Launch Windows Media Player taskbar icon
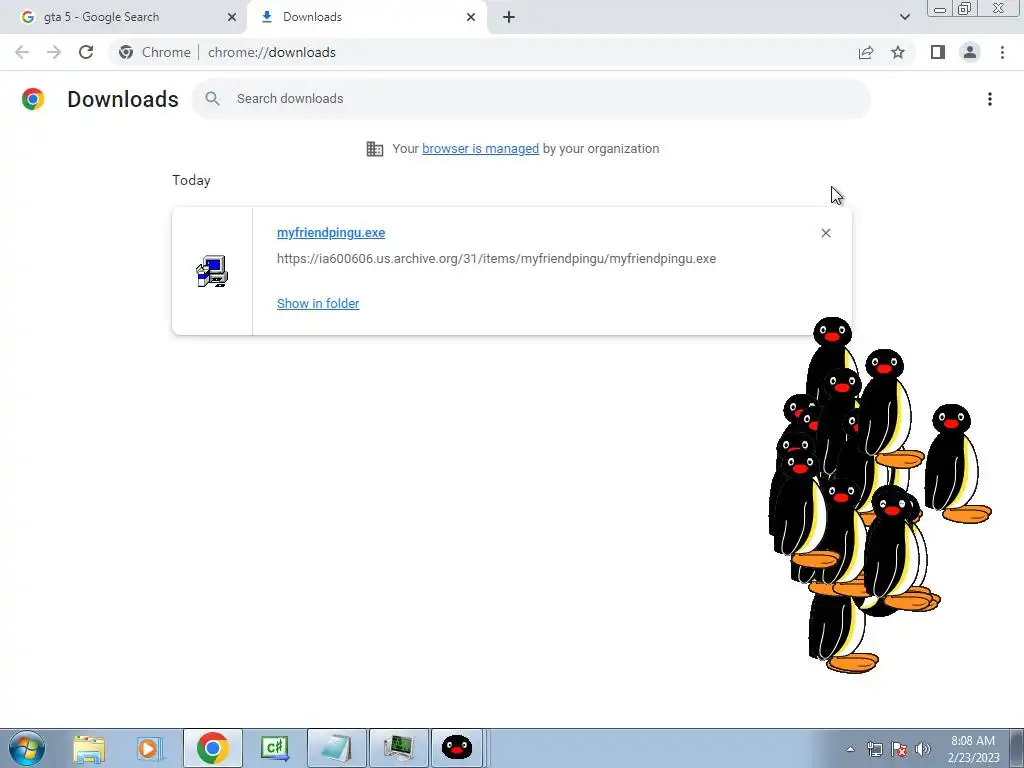Viewport: 1024px width, 768px height. tap(150, 748)
